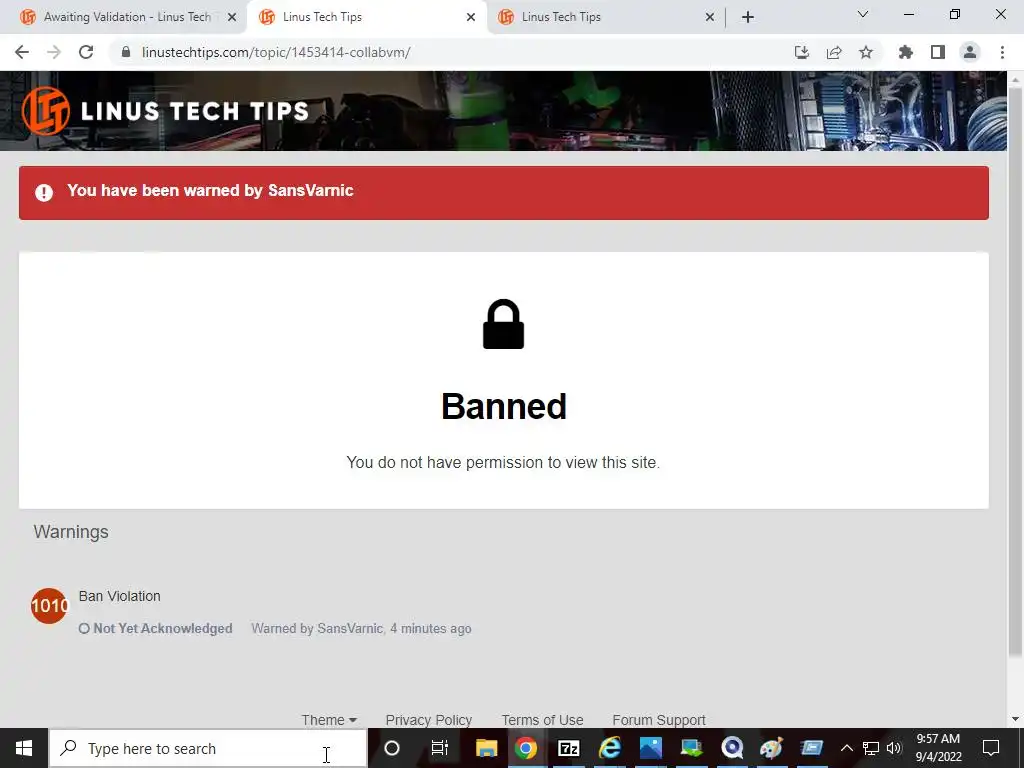Toggle the Not Yet Acknowledged indicator
The image size is (1024, 768).
pyautogui.click(x=155, y=628)
